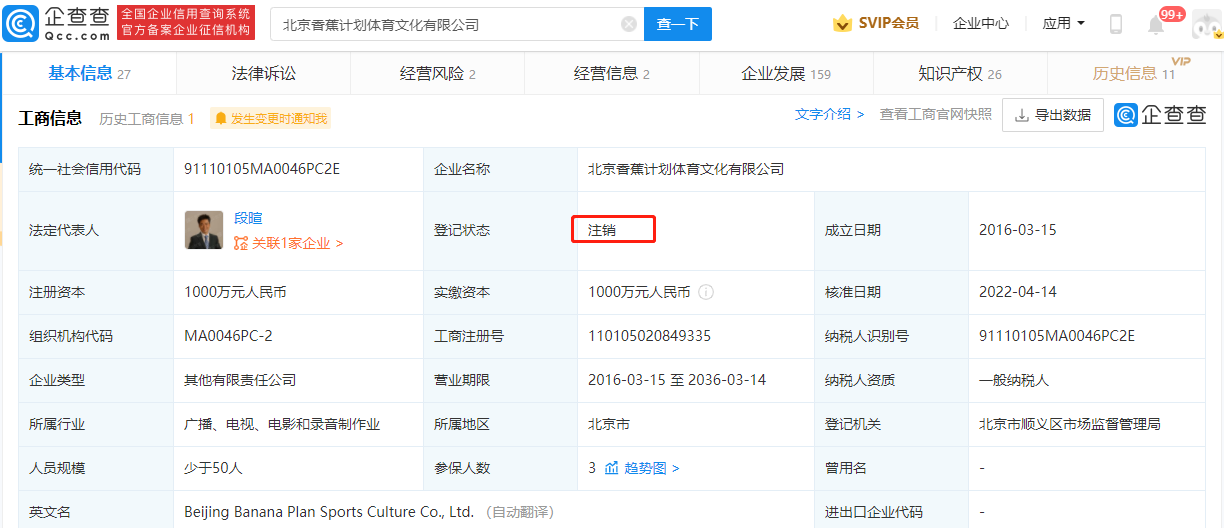Open legal representative 段暄 link
The image size is (1224, 528).
tap(248, 217)
